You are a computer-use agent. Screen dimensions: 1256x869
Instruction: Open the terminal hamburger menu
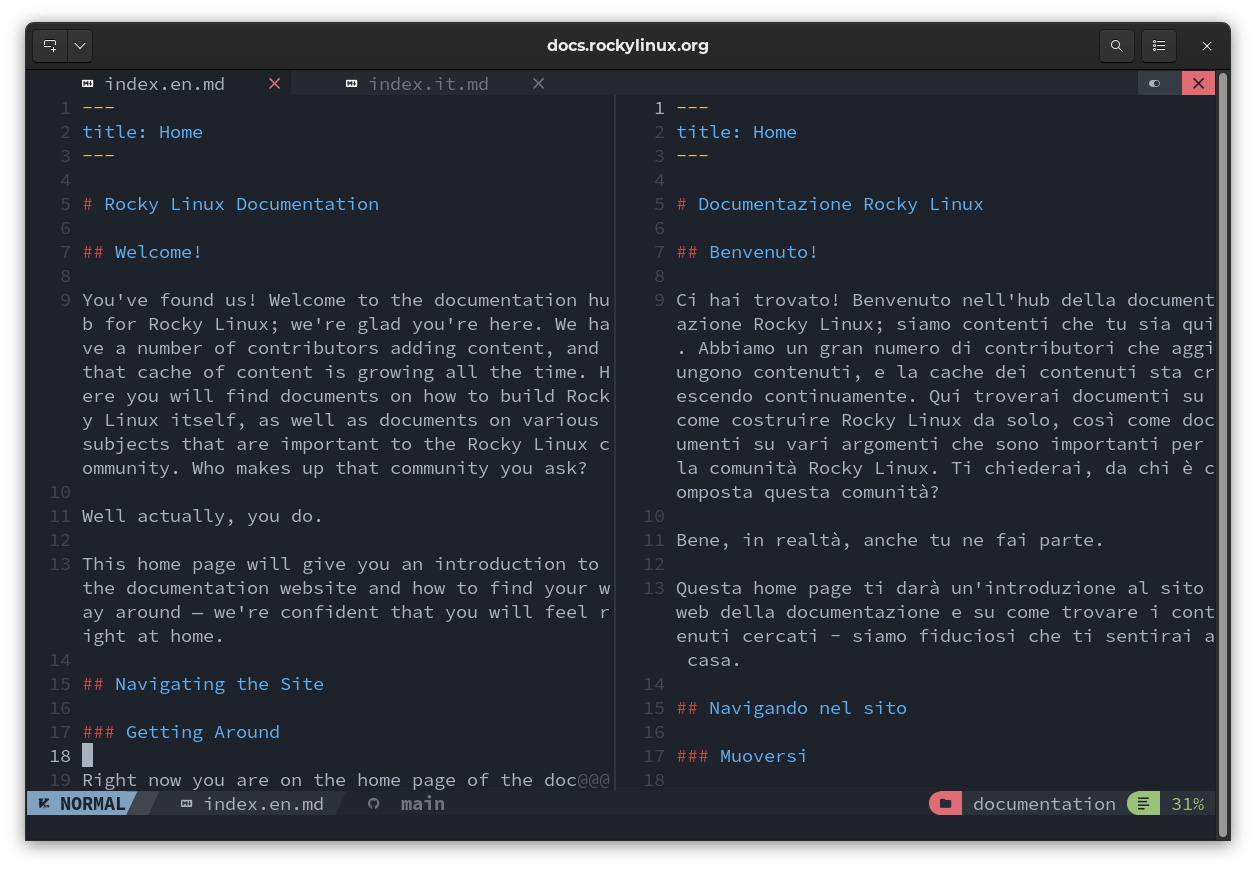1159,46
